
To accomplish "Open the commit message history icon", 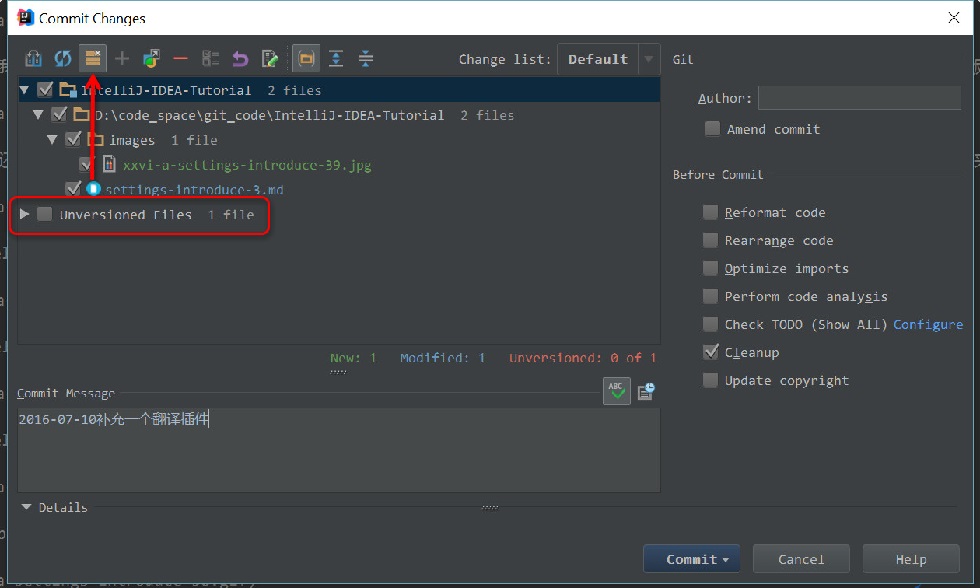I will tap(646, 392).
